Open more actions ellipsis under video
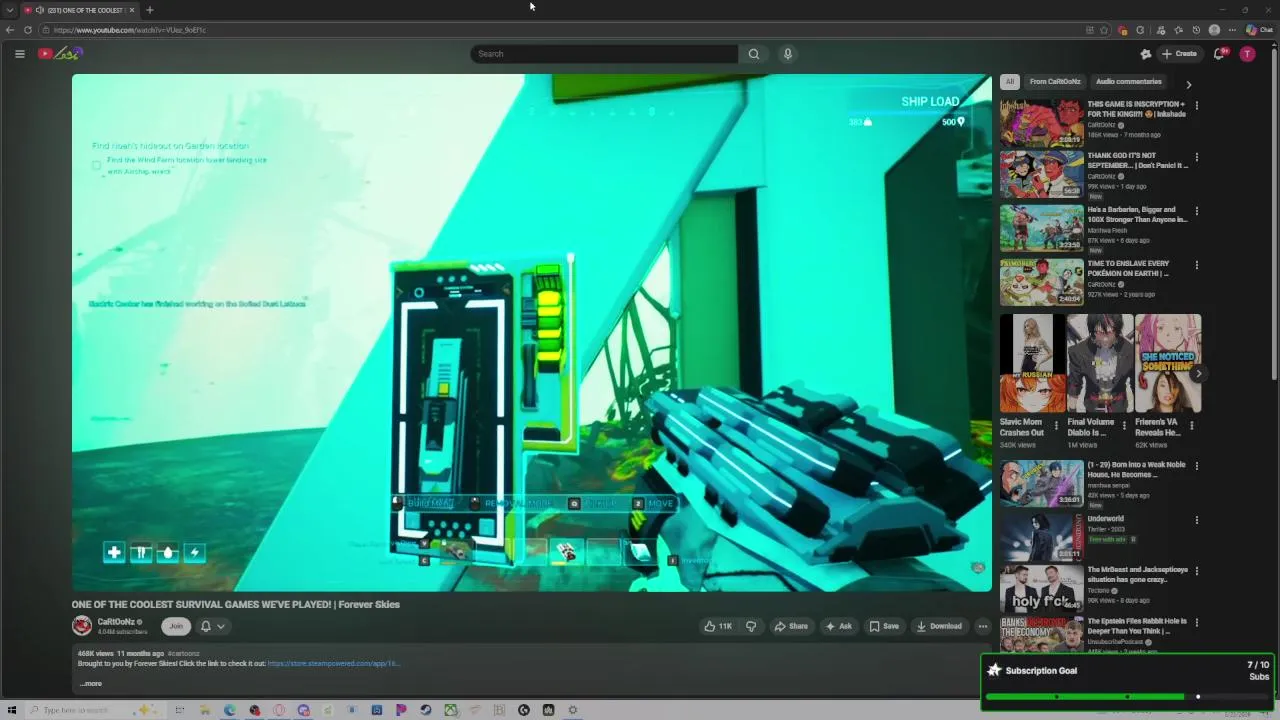1280x720 pixels. click(x=983, y=626)
